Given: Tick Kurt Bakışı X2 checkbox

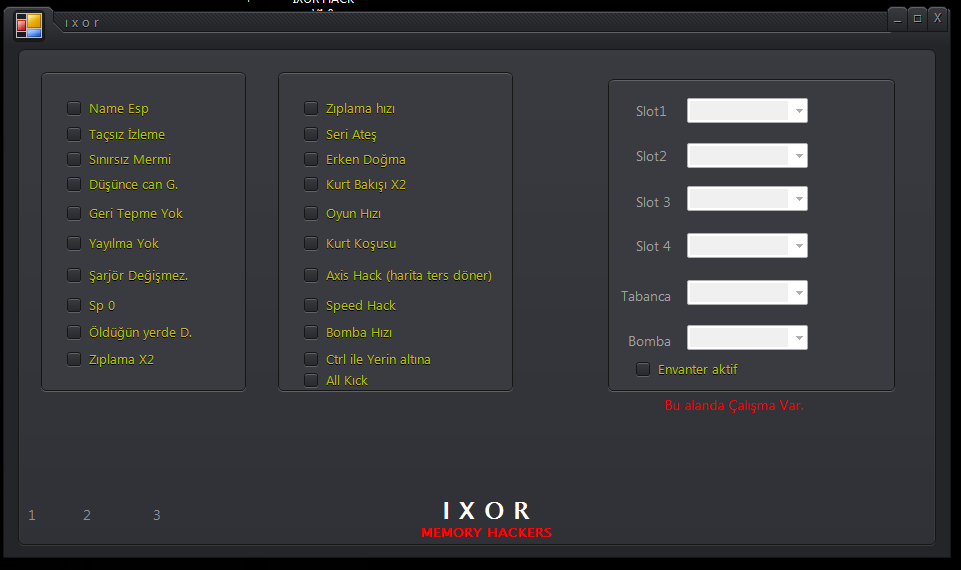Looking at the screenshot, I should [311, 184].
